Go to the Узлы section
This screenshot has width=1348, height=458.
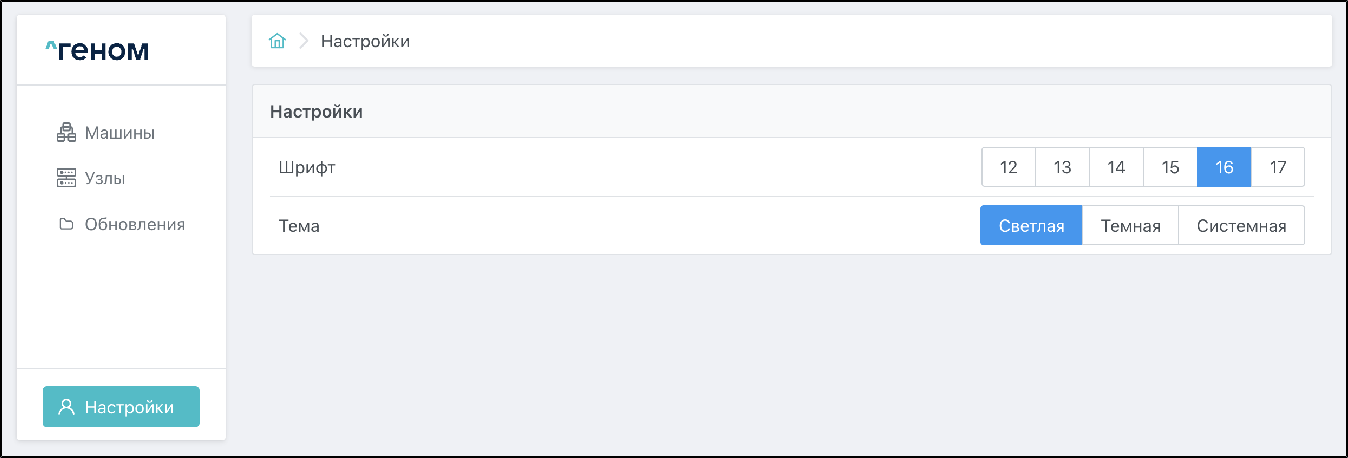[x=105, y=179]
